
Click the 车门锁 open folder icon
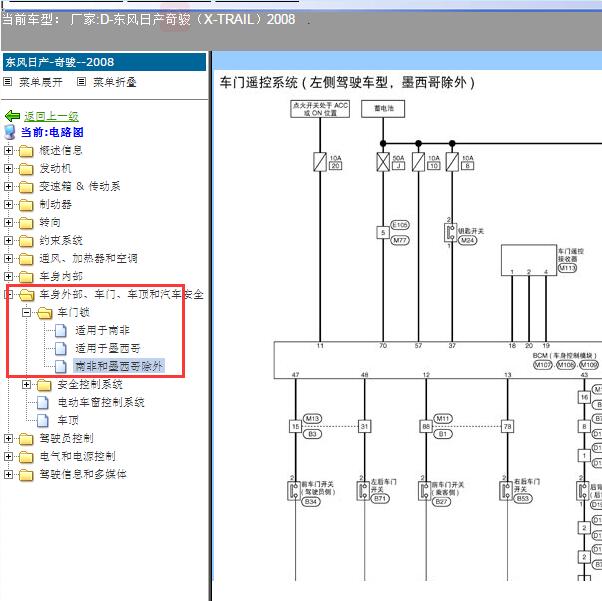pos(44,313)
